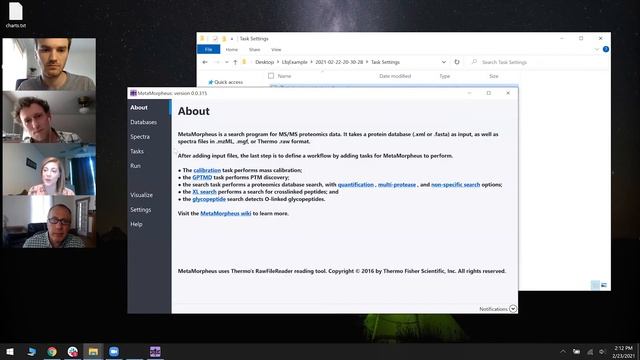
Task: Click the Search Task Settings field
Action: pyautogui.click(x=536, y=62)
